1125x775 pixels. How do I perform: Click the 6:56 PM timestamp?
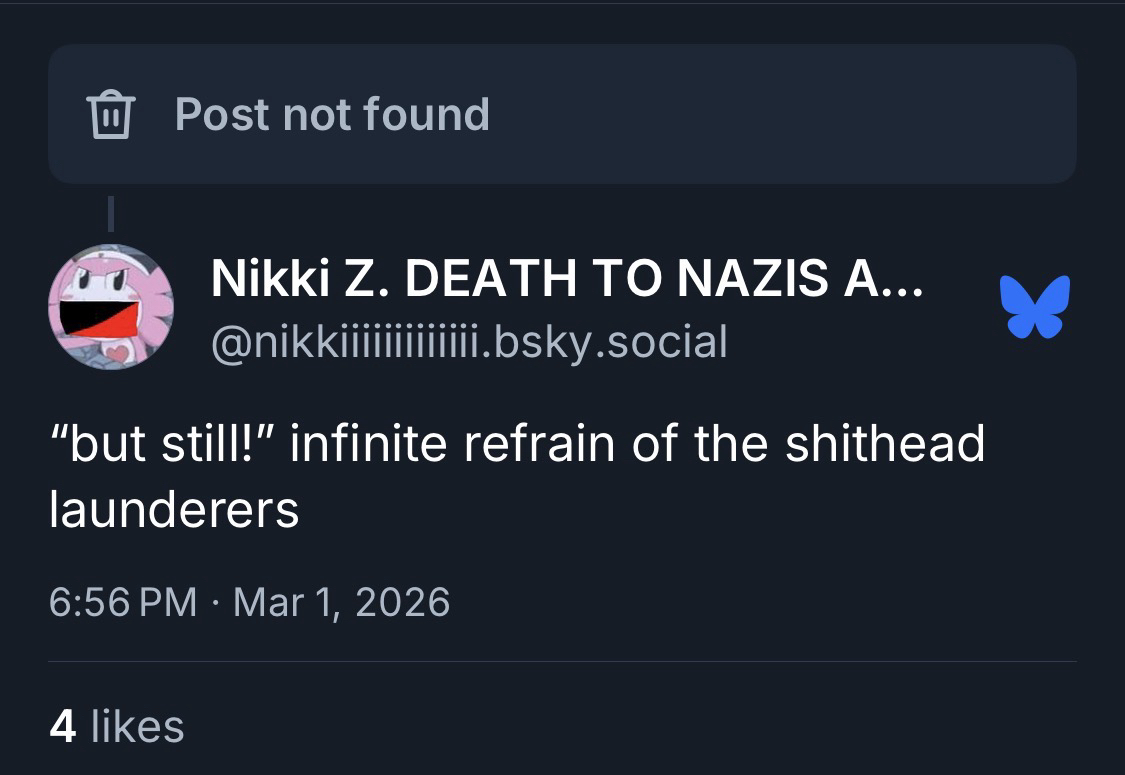point(122,603)
